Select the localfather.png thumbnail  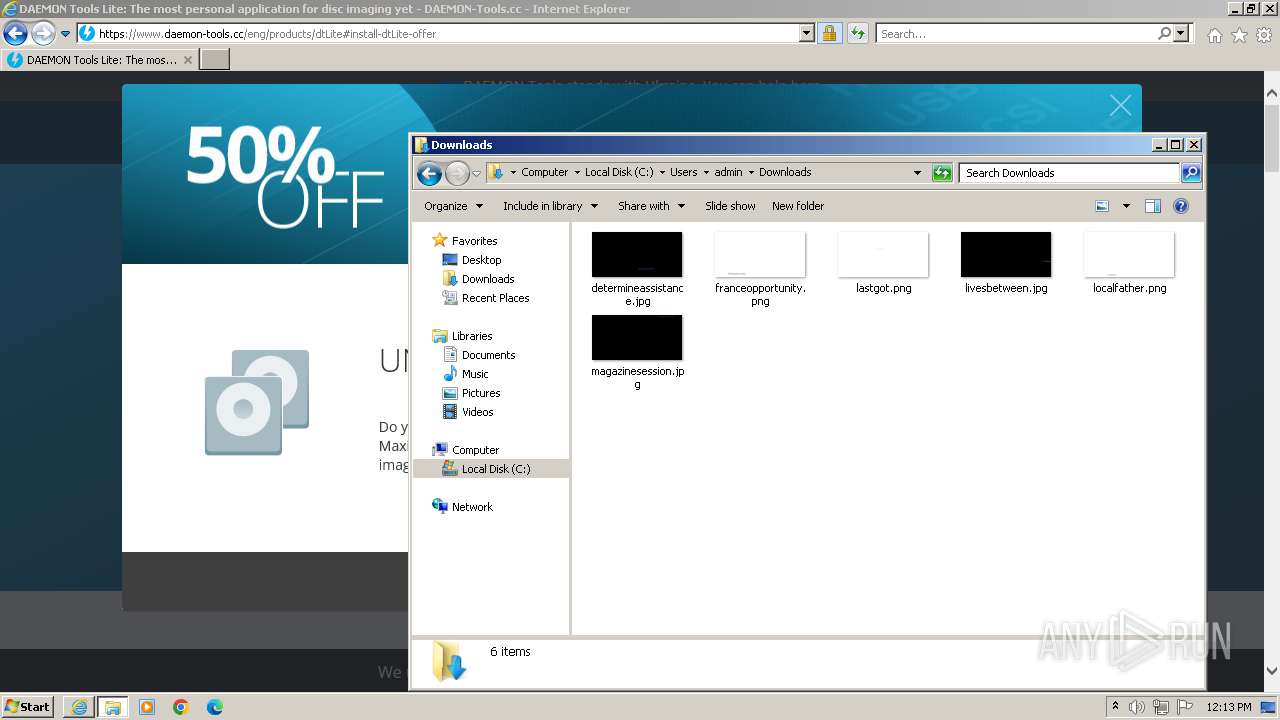point(1129,255)
